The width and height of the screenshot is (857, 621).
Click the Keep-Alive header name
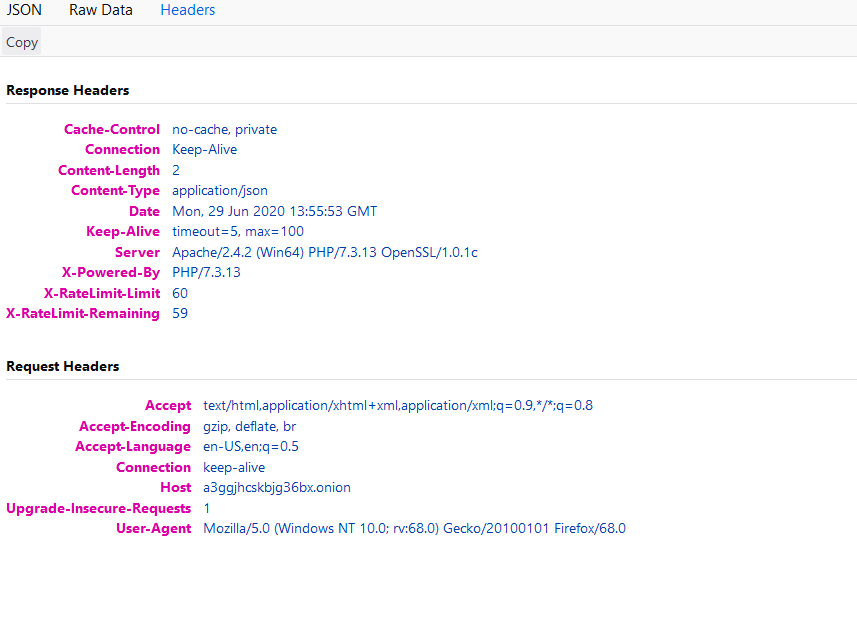(x=123, y=232)
